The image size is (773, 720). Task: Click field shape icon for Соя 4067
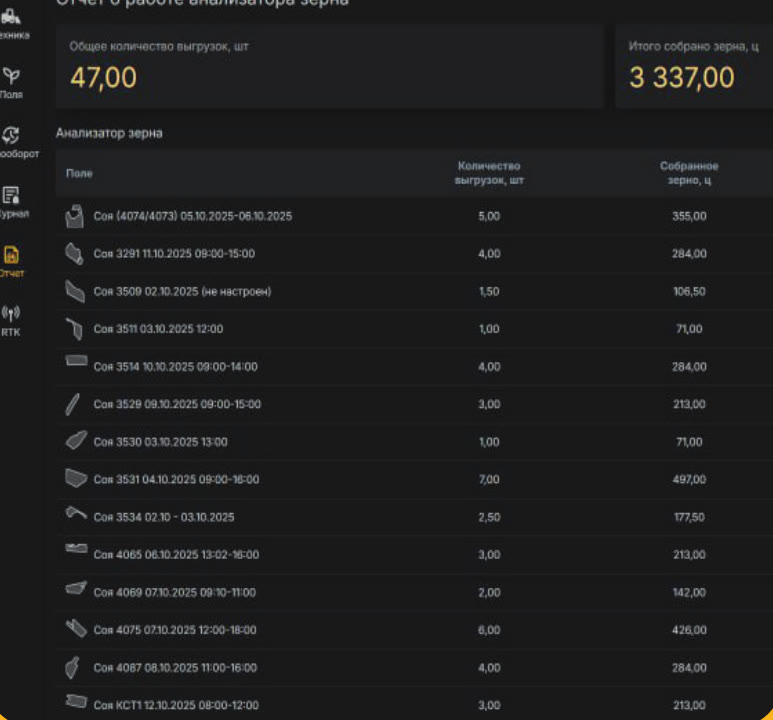[72, 668]
